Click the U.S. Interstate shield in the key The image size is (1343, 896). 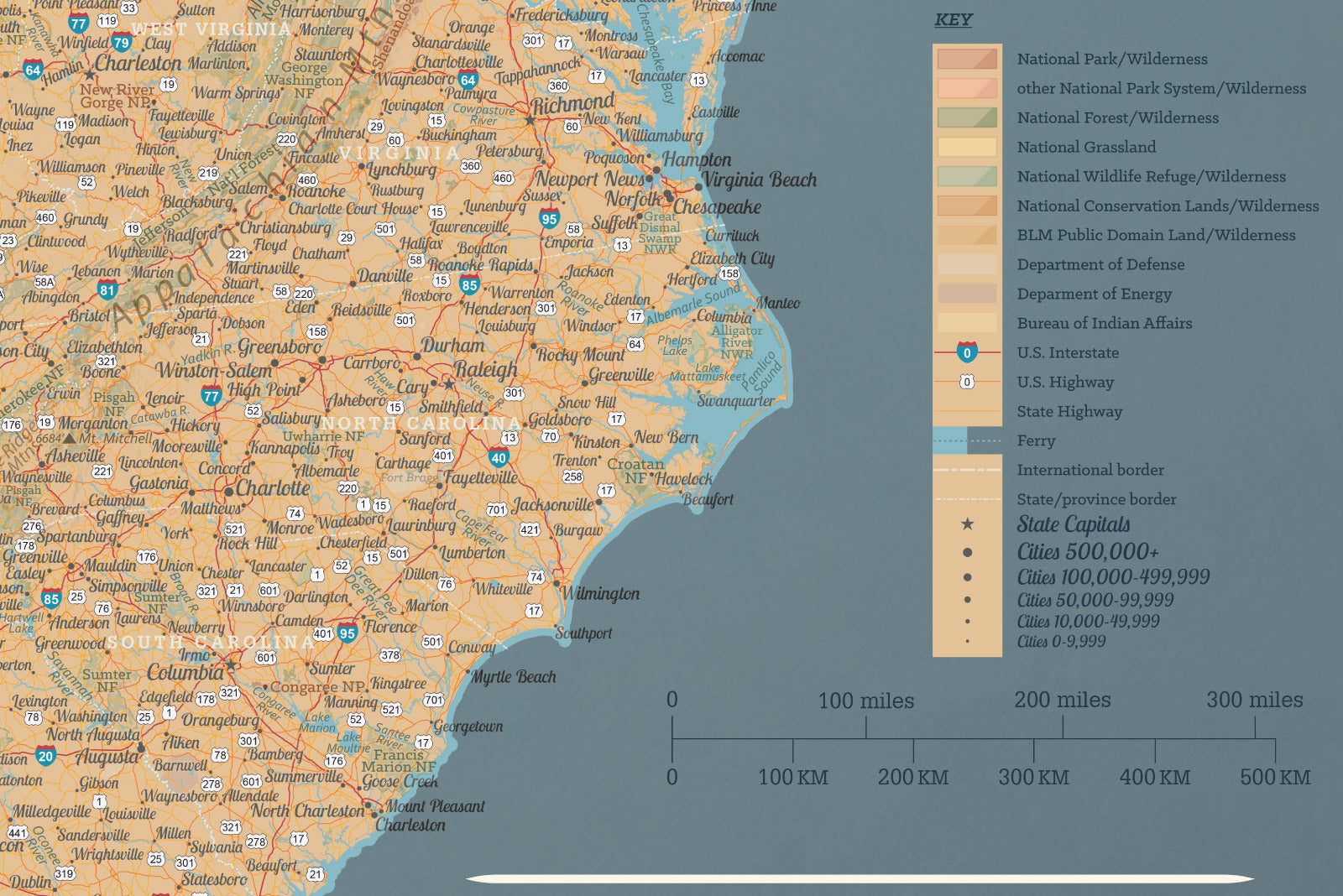(x=967, y=352)
